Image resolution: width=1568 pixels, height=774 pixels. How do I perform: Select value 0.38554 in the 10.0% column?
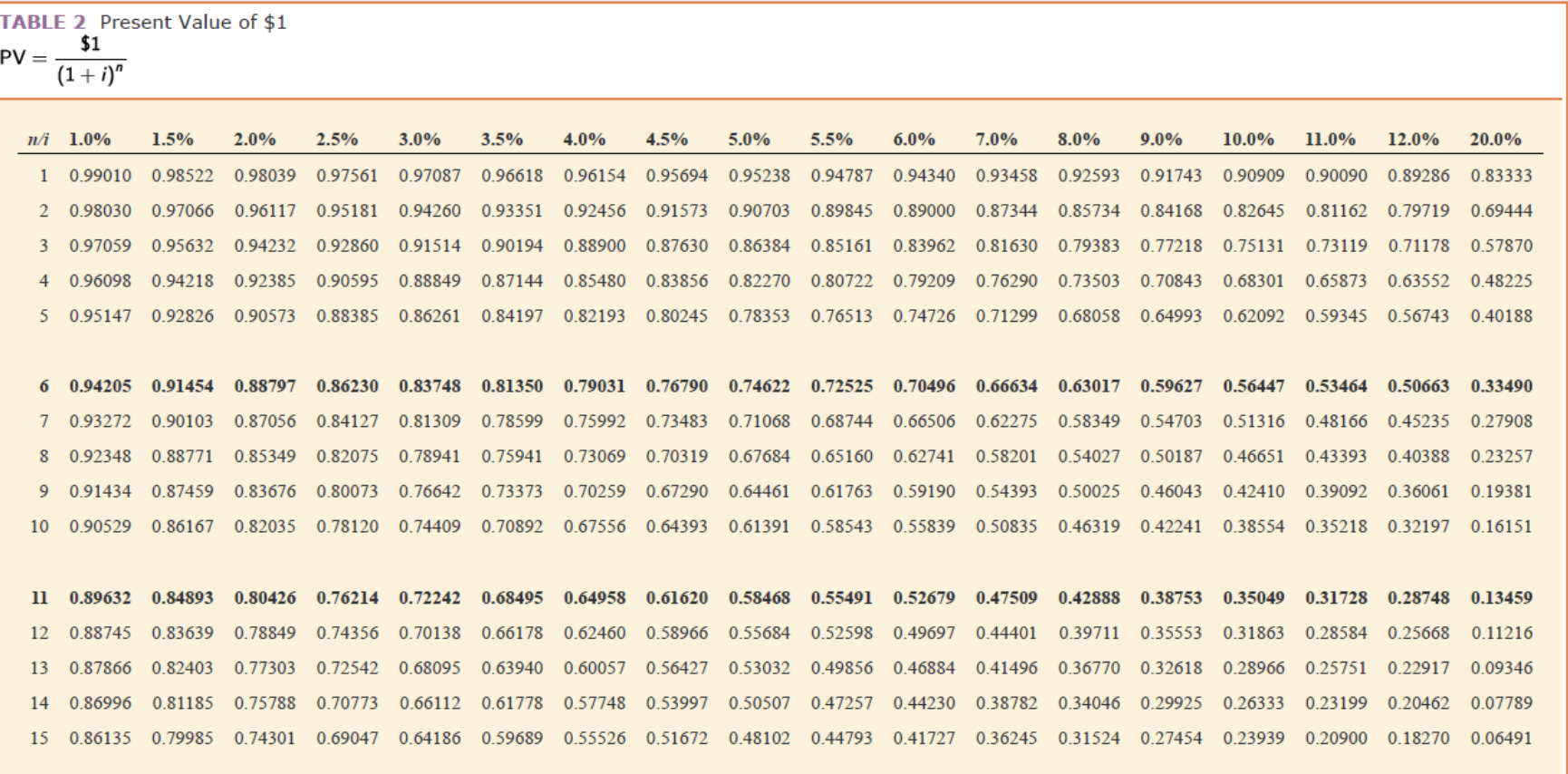pos(1253,527)
